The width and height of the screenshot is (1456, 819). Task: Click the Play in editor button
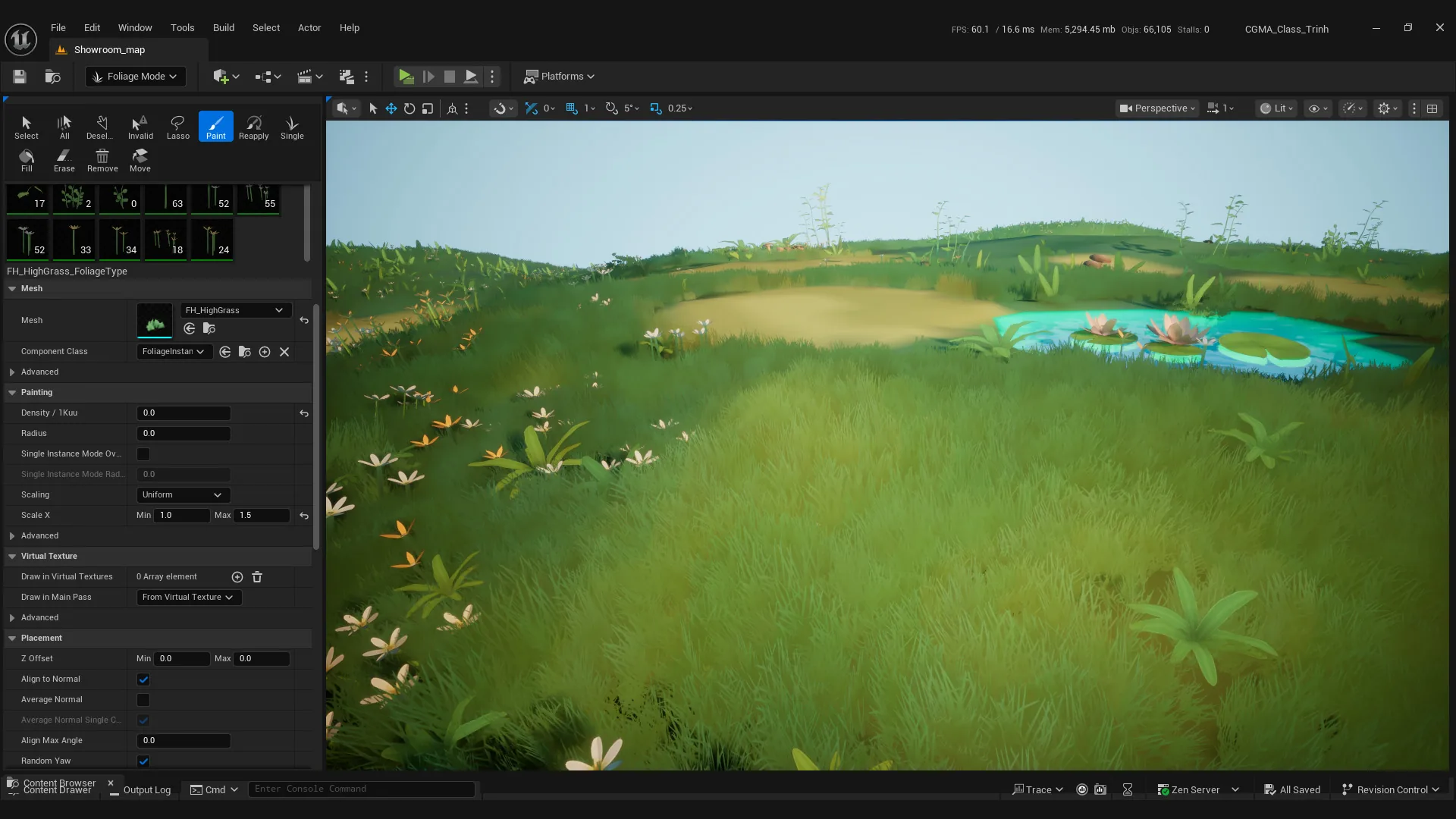(x=406, y=77)
